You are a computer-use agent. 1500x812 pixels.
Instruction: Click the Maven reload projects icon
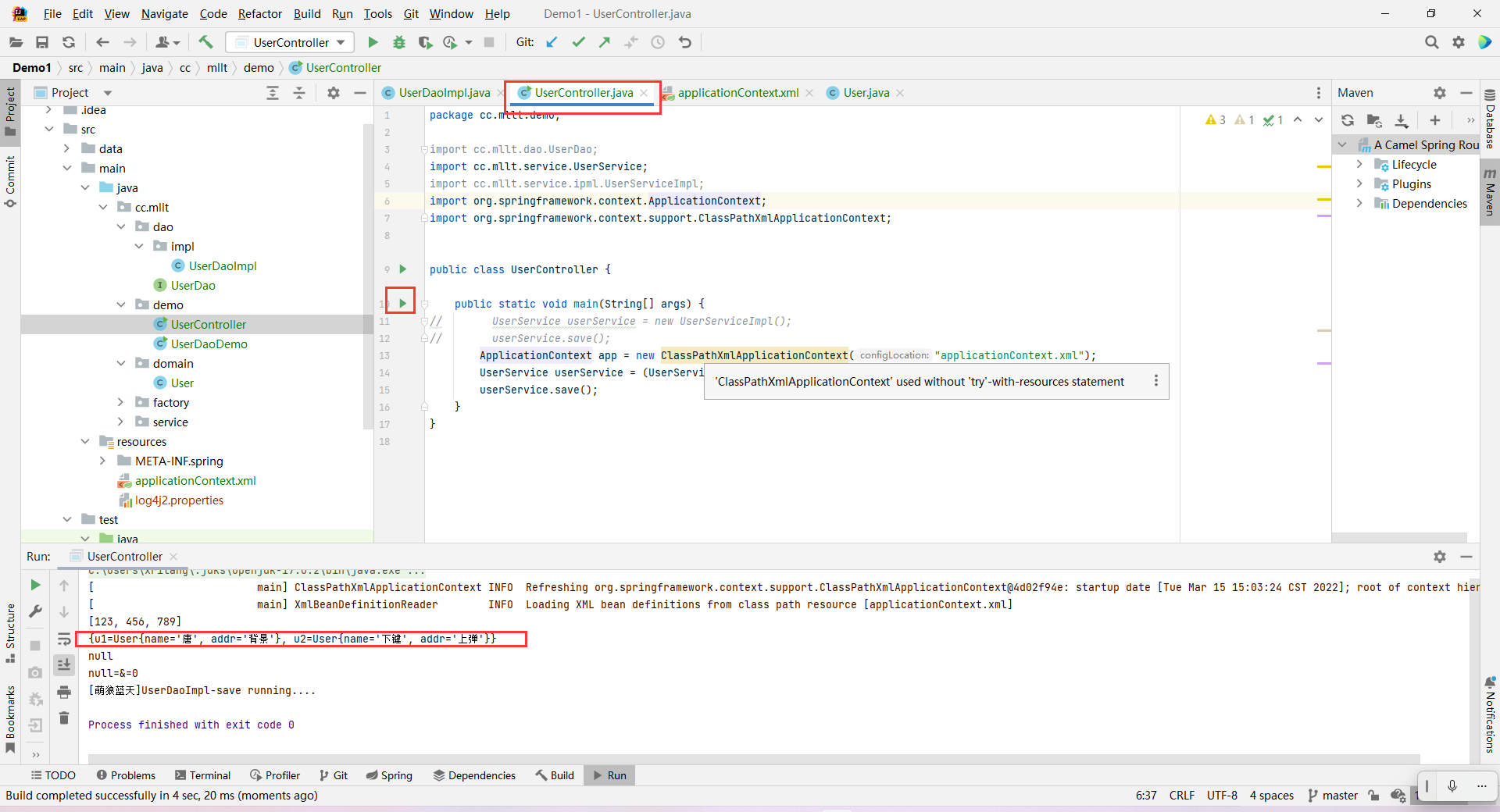click(x=1348, y=120)
